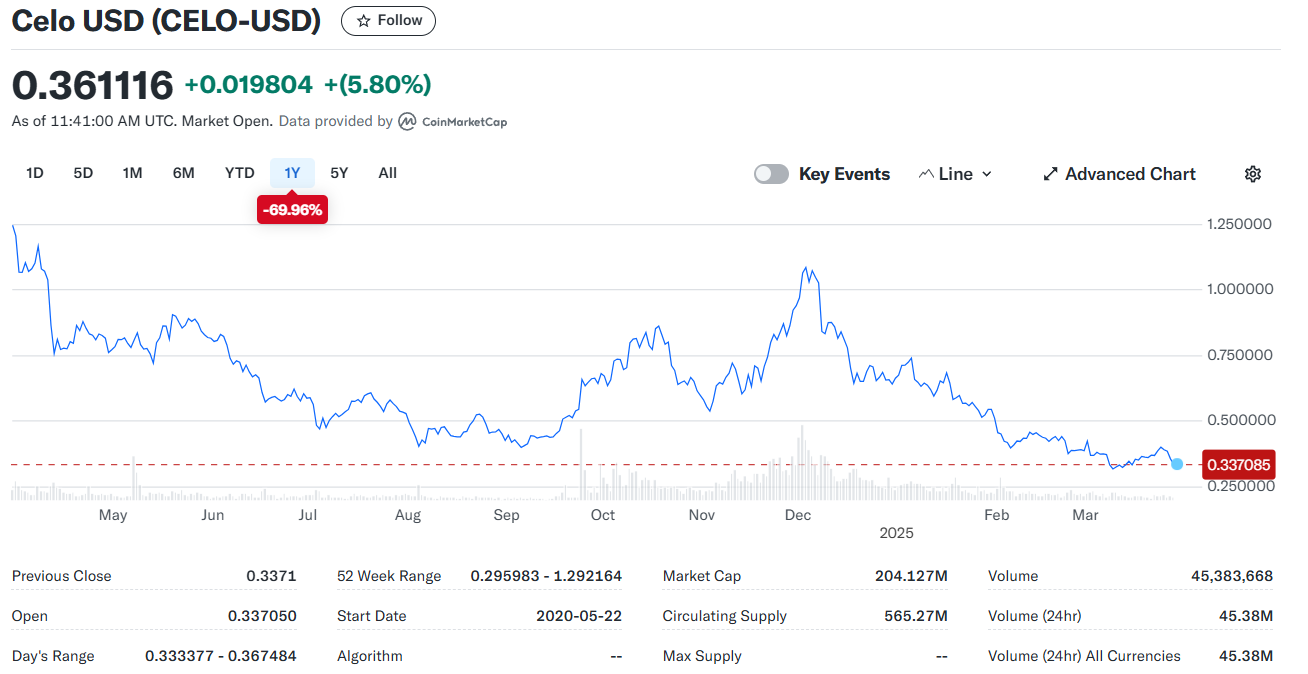Click the Day's Range value
Image resolution: width=1308 pixels, height=674 pixels.
[x=221, y=656]
